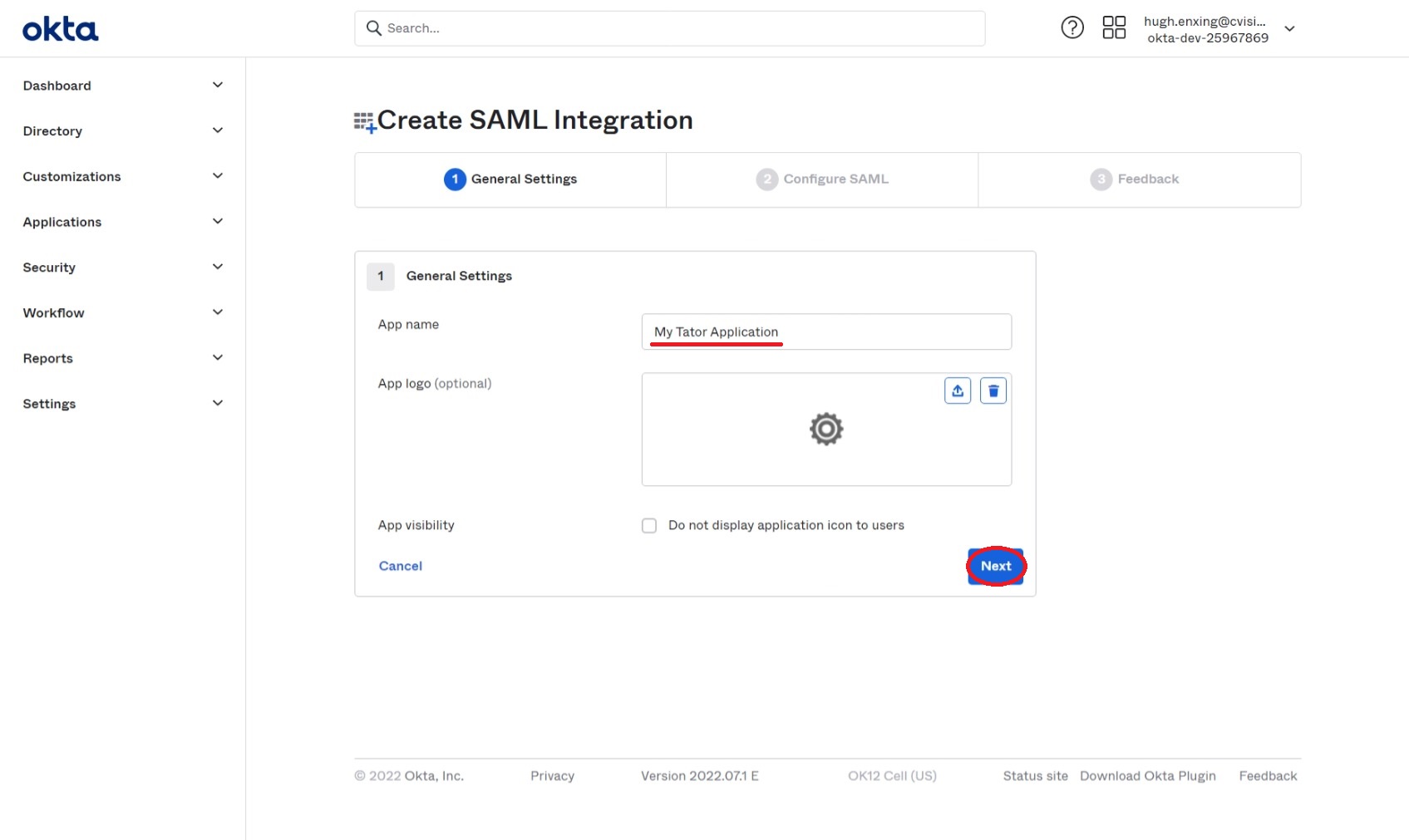Select the Configure SAML step tab
Viewport: 1409px width, 840px height.
click(x=822, y=179)
